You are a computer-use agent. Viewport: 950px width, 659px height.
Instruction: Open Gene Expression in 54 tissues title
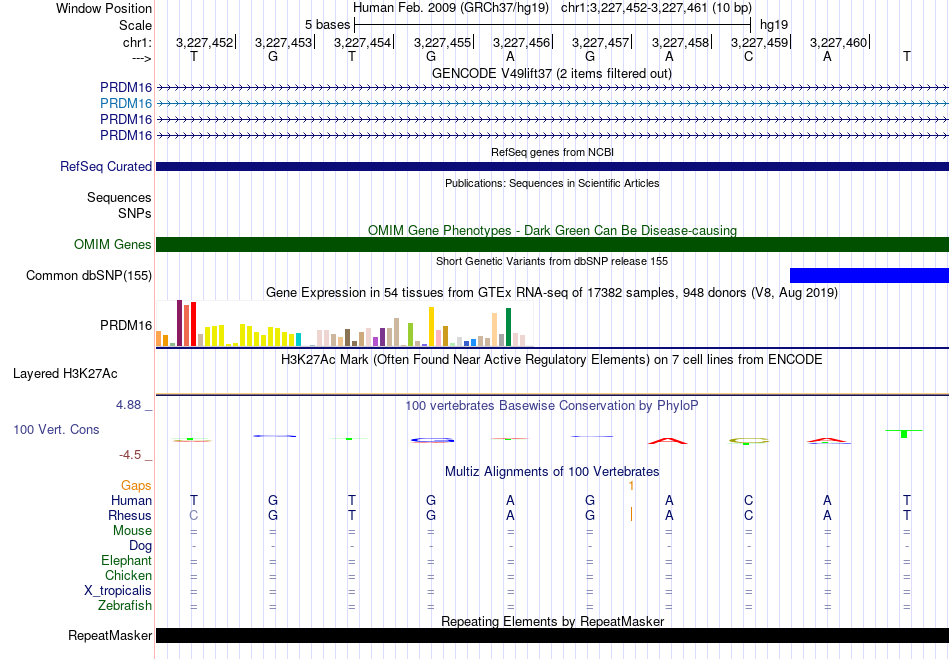point(552,293)
